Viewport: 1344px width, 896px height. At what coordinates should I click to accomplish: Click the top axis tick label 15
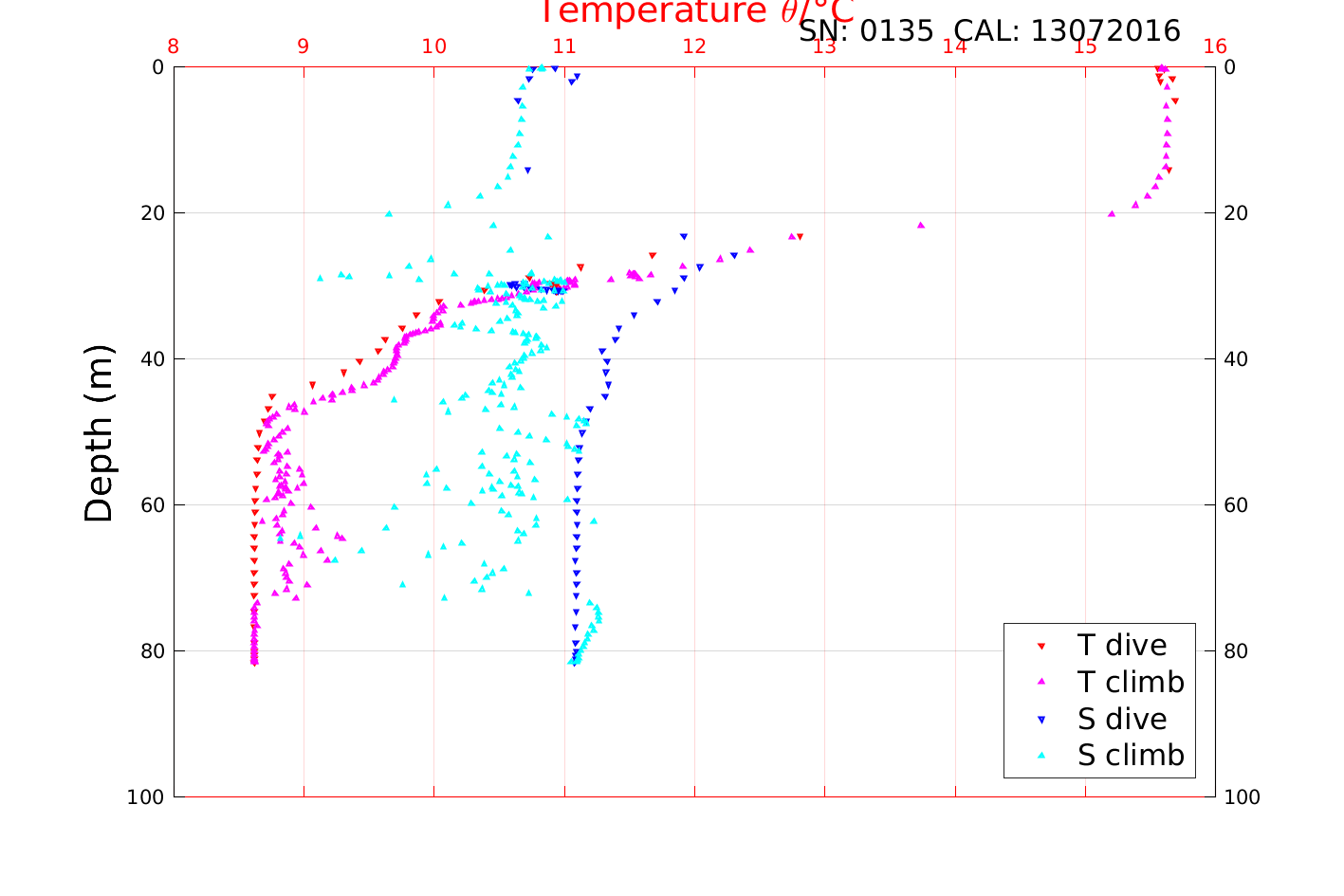(1085, 46)
